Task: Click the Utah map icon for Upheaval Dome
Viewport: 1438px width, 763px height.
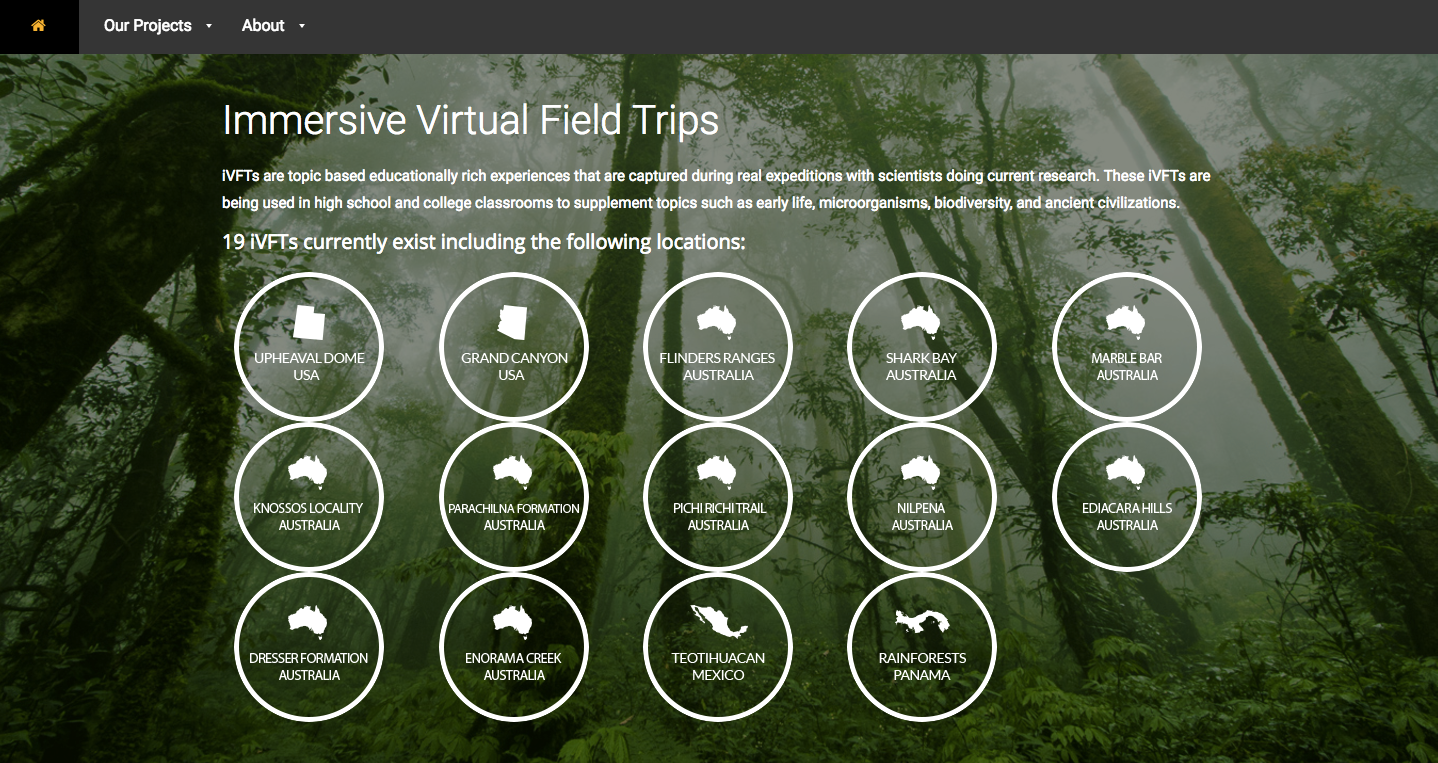Action: 309,323
